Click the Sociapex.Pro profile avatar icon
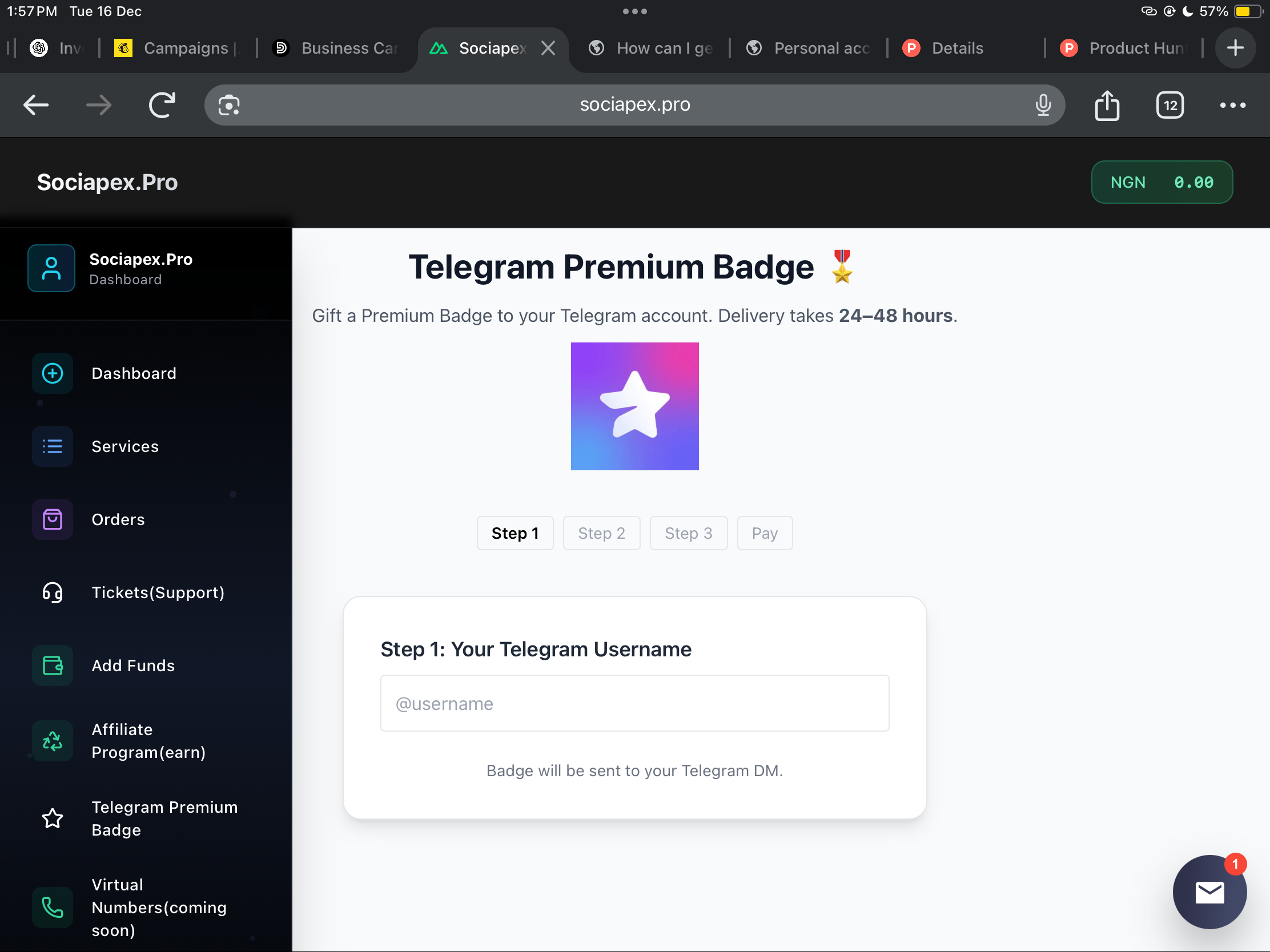This screenshot has width=1270, height=952. [x=51, y=268]
